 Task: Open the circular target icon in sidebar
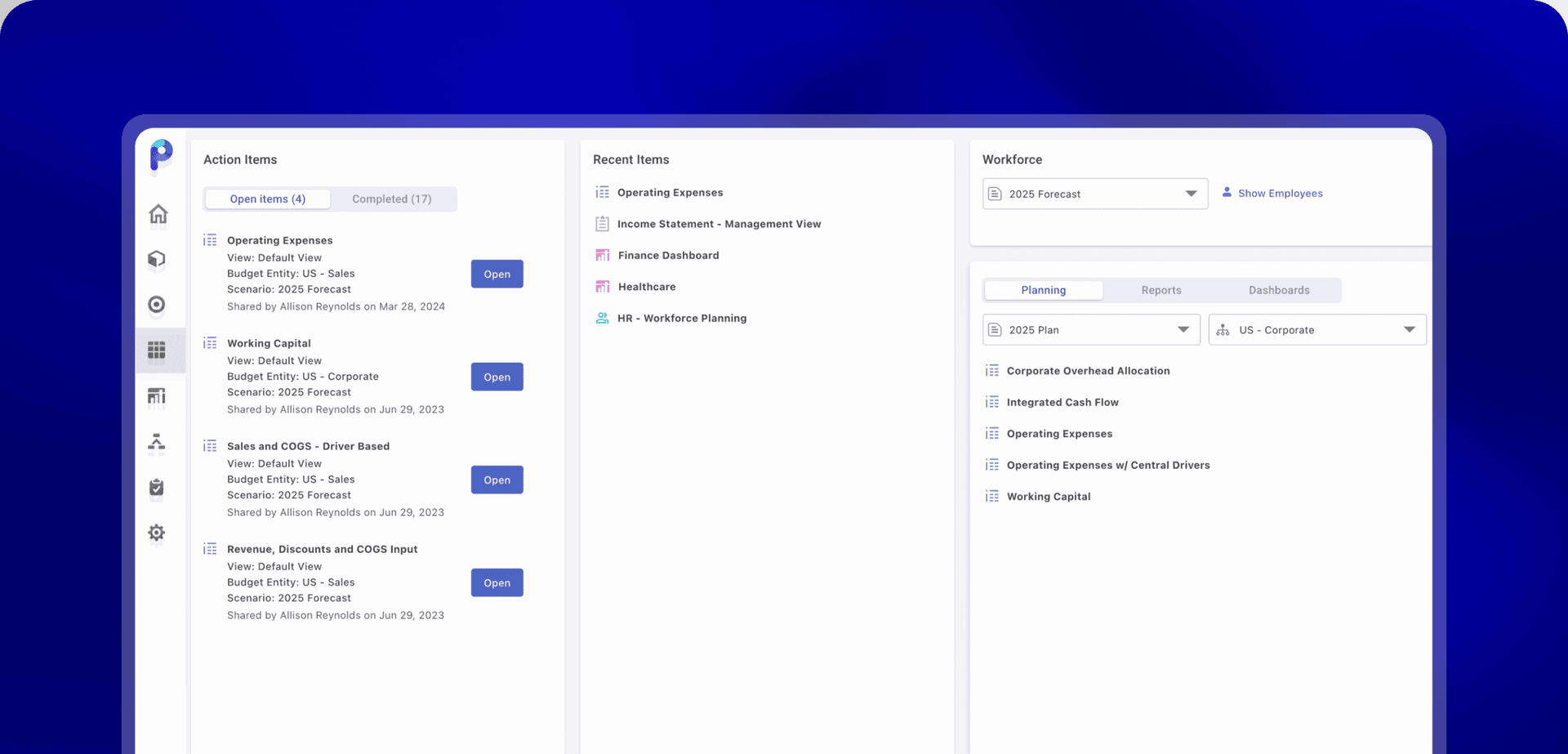tap(157, 305)
